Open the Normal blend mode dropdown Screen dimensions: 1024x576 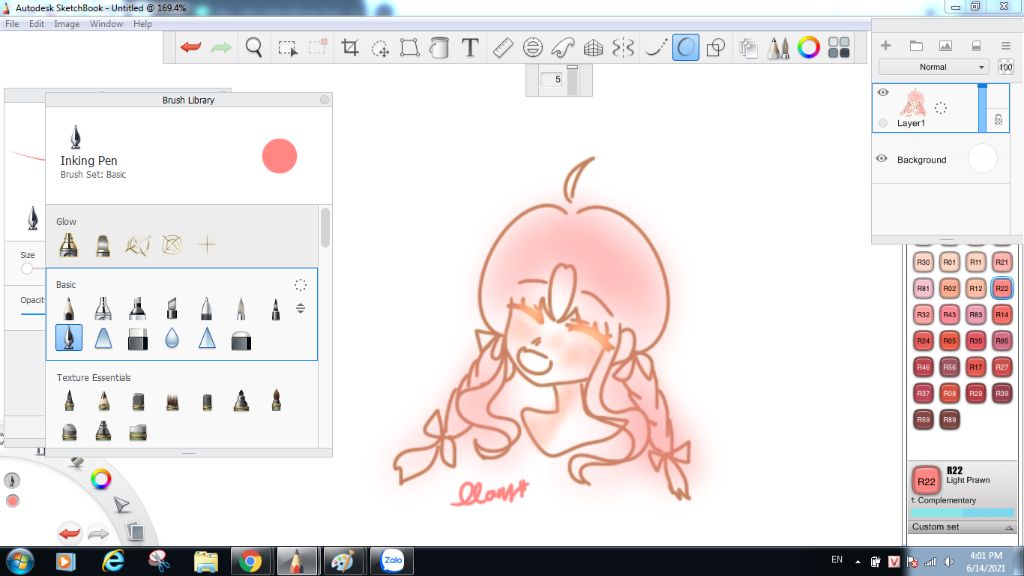(933, 67)
